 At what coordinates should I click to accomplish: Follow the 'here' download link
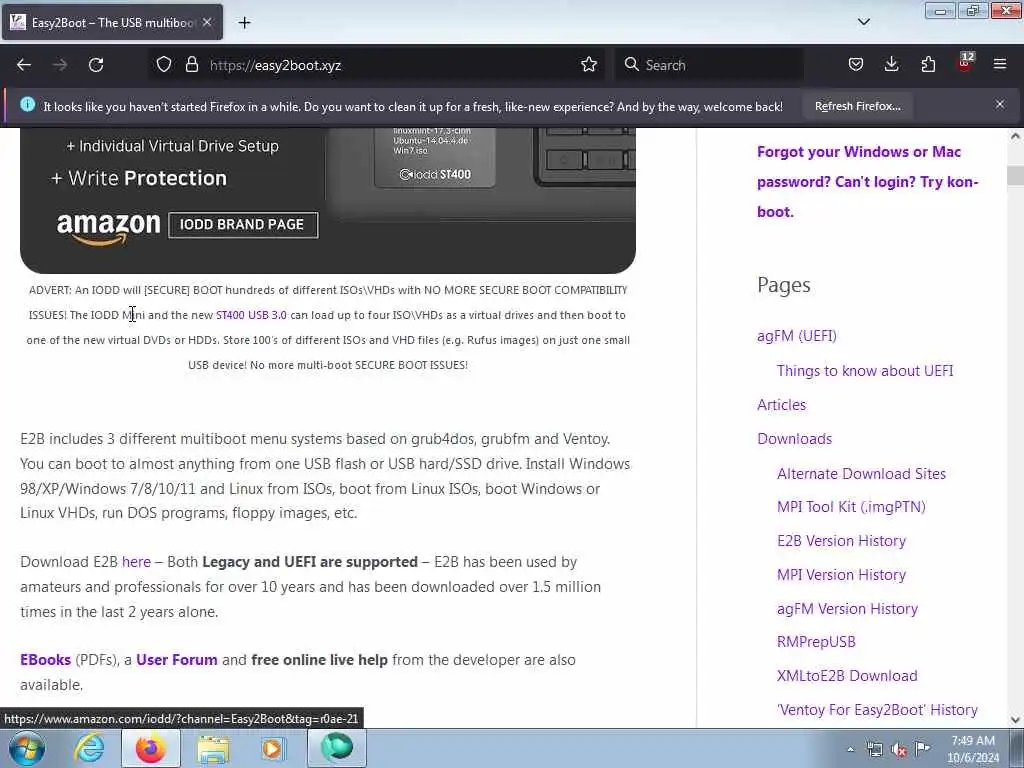click(136, 562)
